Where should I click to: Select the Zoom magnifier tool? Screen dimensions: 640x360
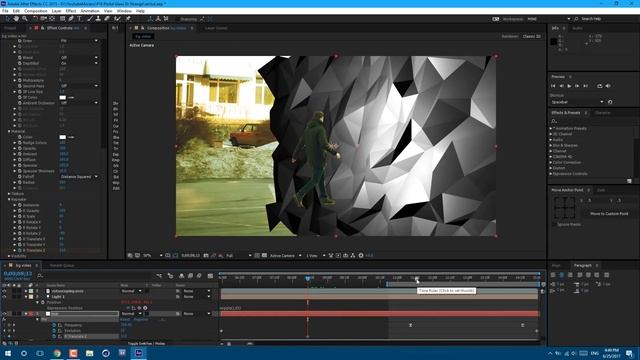(x=25, y=19)
